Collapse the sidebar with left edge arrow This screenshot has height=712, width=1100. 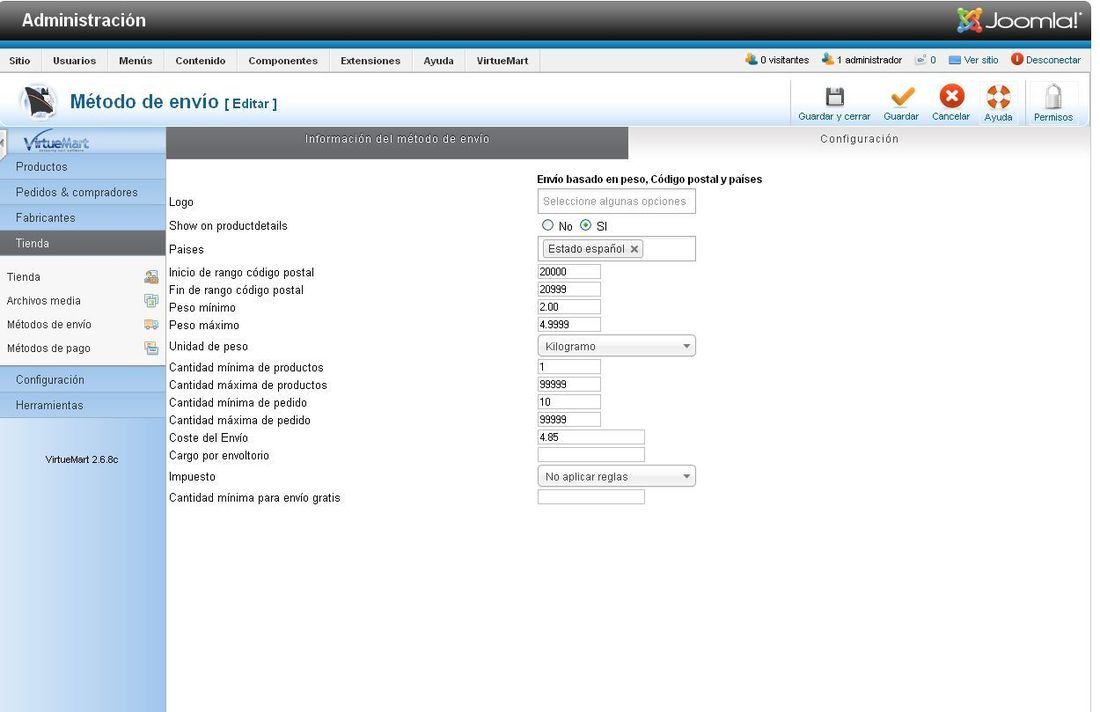pos(3,144)
